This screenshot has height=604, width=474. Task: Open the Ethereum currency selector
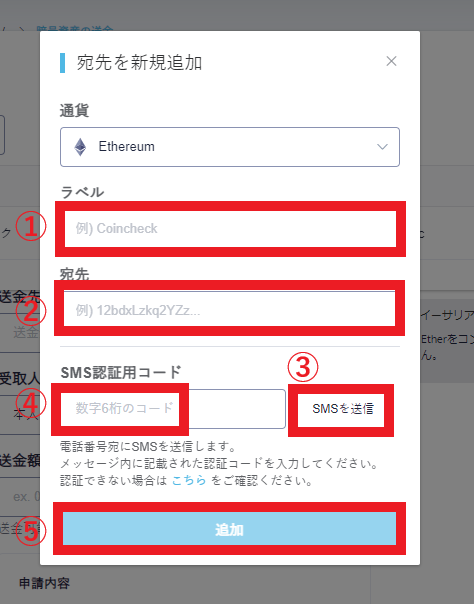coord(230,147)
